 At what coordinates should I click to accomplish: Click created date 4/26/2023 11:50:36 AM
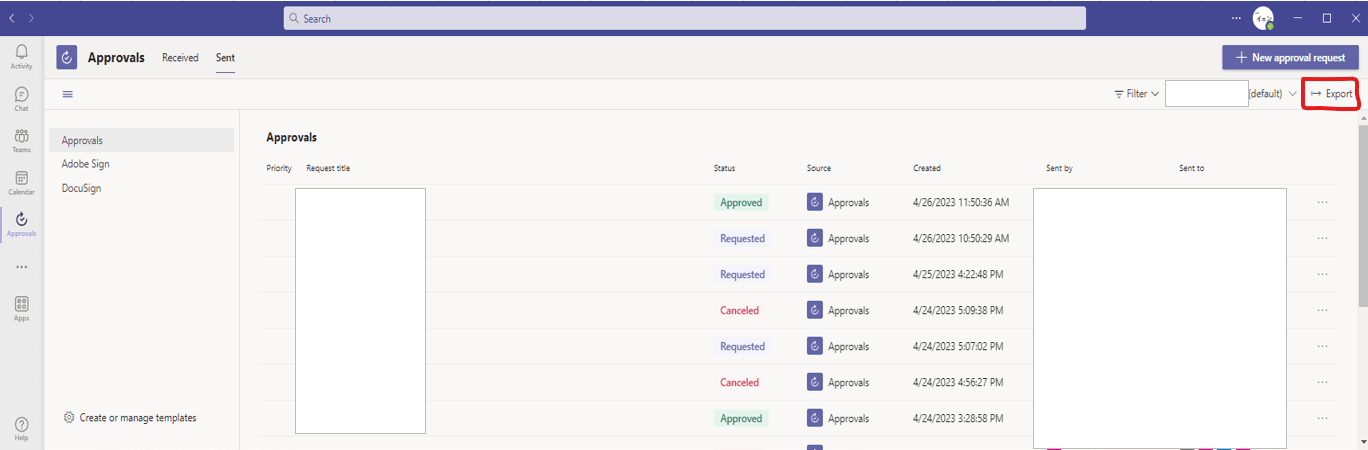[961, 202]
